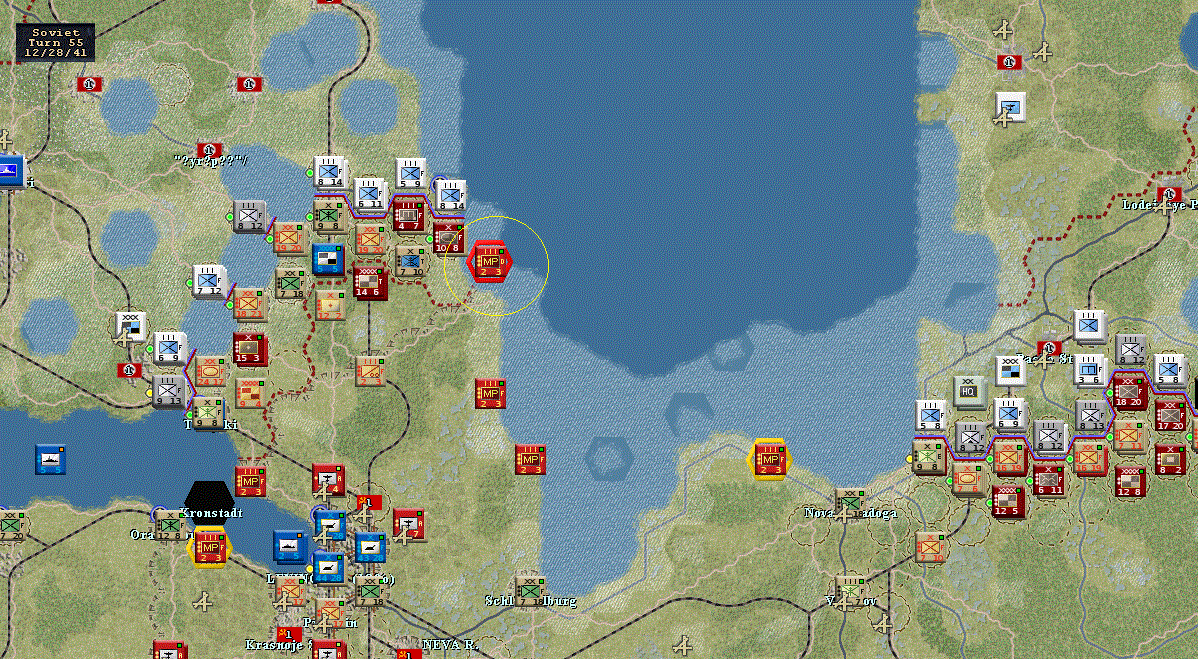Pick the gray 8-13 regiment counter
Viewport: 1198px width, 659px height.
pos(1090,415)
